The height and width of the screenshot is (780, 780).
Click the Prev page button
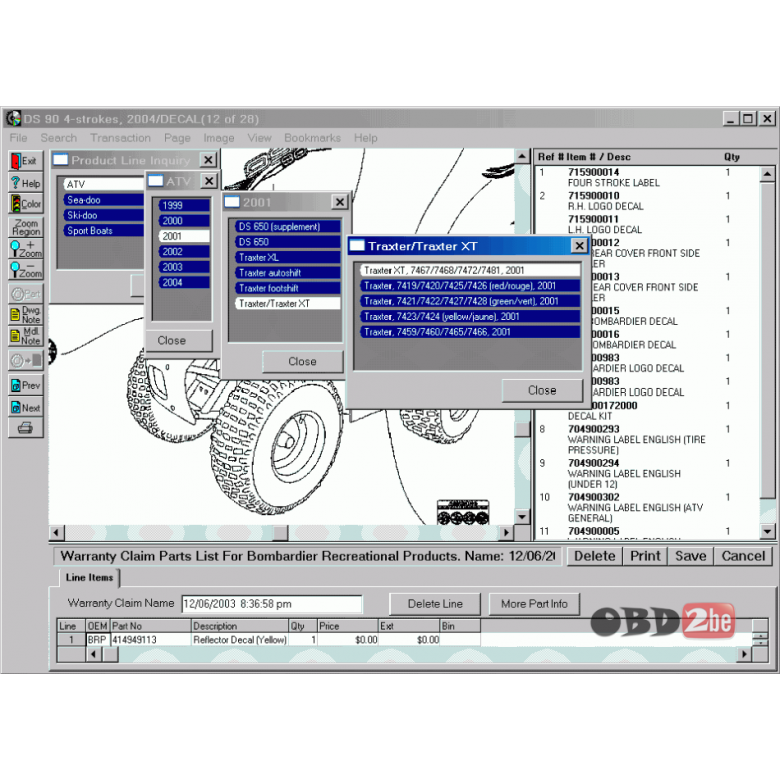click(x=25, y=385)
